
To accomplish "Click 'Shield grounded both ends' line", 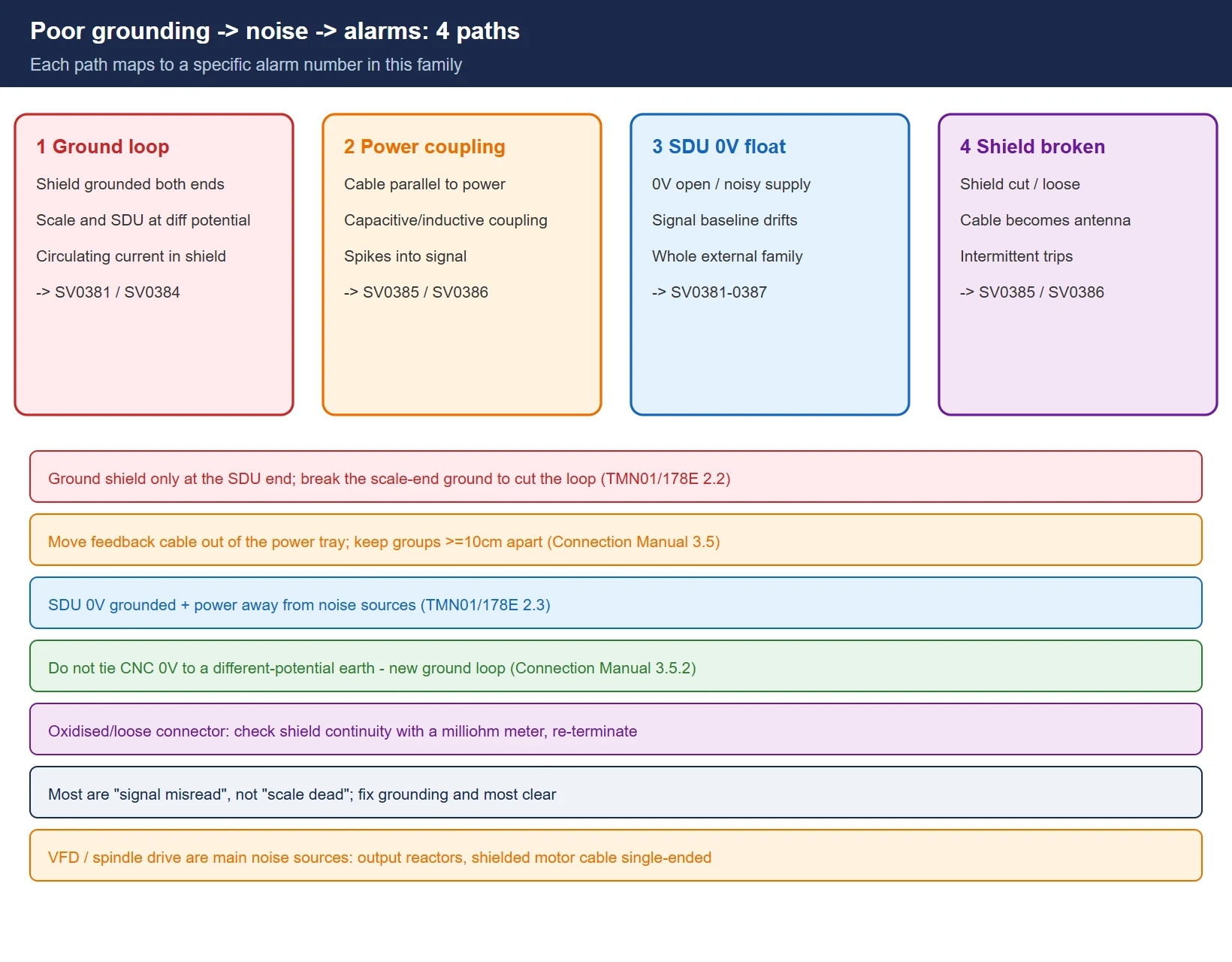I will (130, 184).
